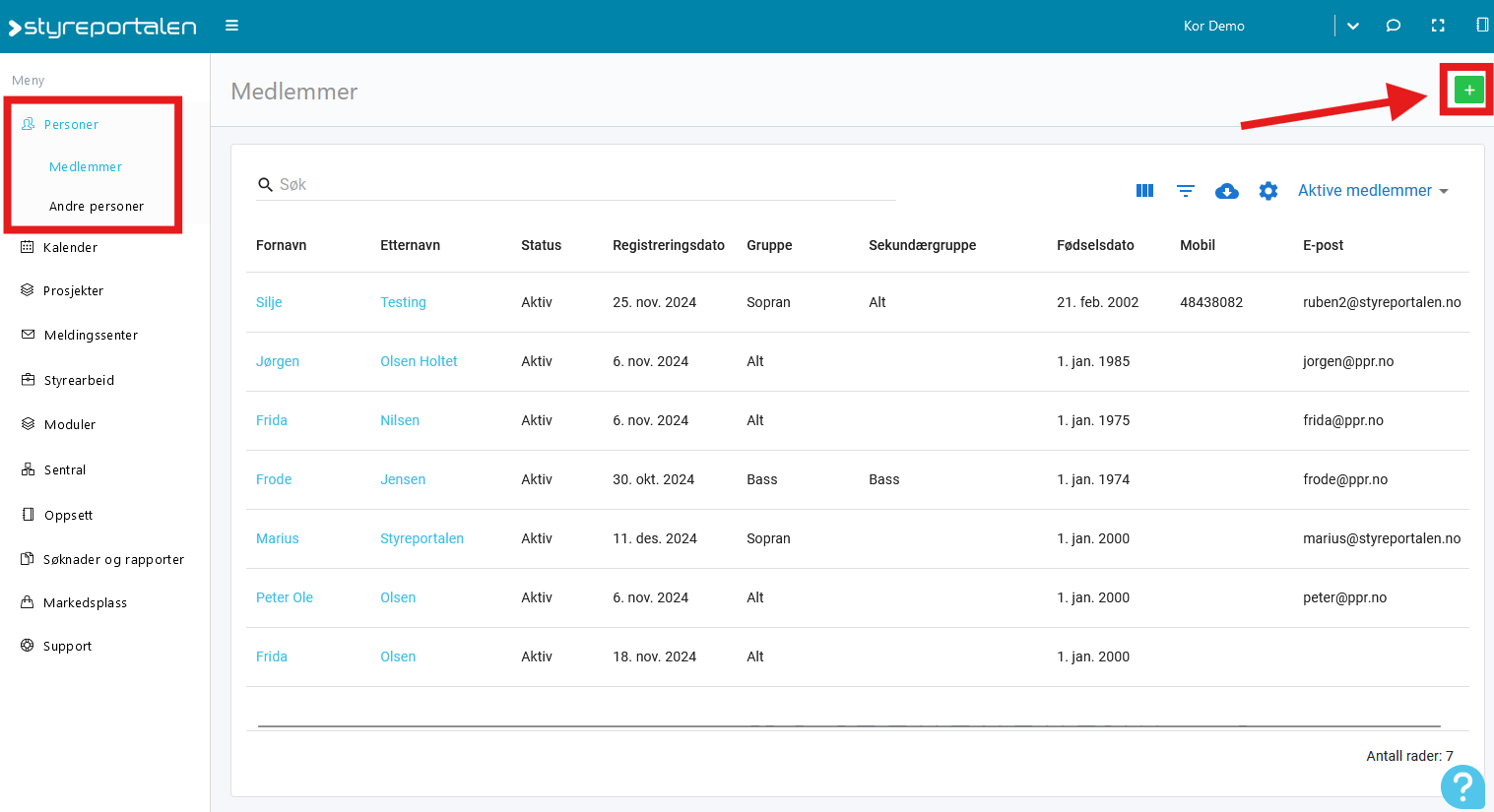Click email marius@styreportalen.no
The height and width of the screenshot is (812, 1494).
click(x=1382, y=538)
